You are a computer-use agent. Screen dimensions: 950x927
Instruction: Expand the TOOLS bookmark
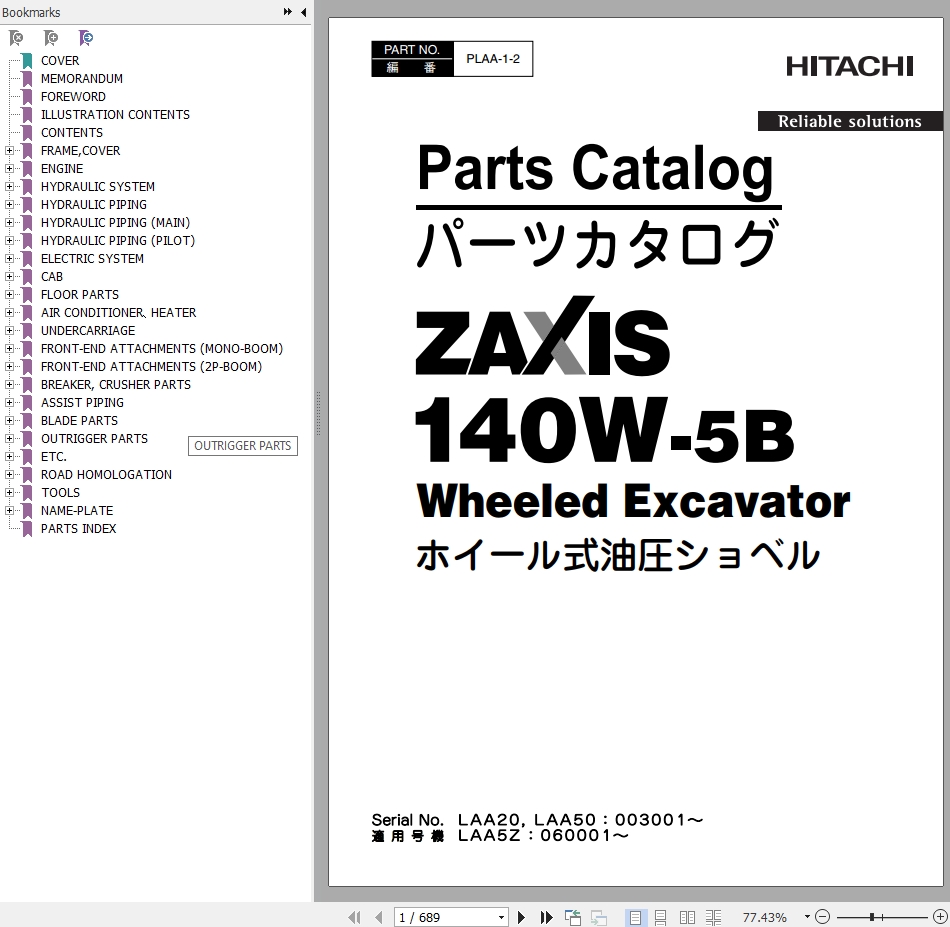point(9,493)
